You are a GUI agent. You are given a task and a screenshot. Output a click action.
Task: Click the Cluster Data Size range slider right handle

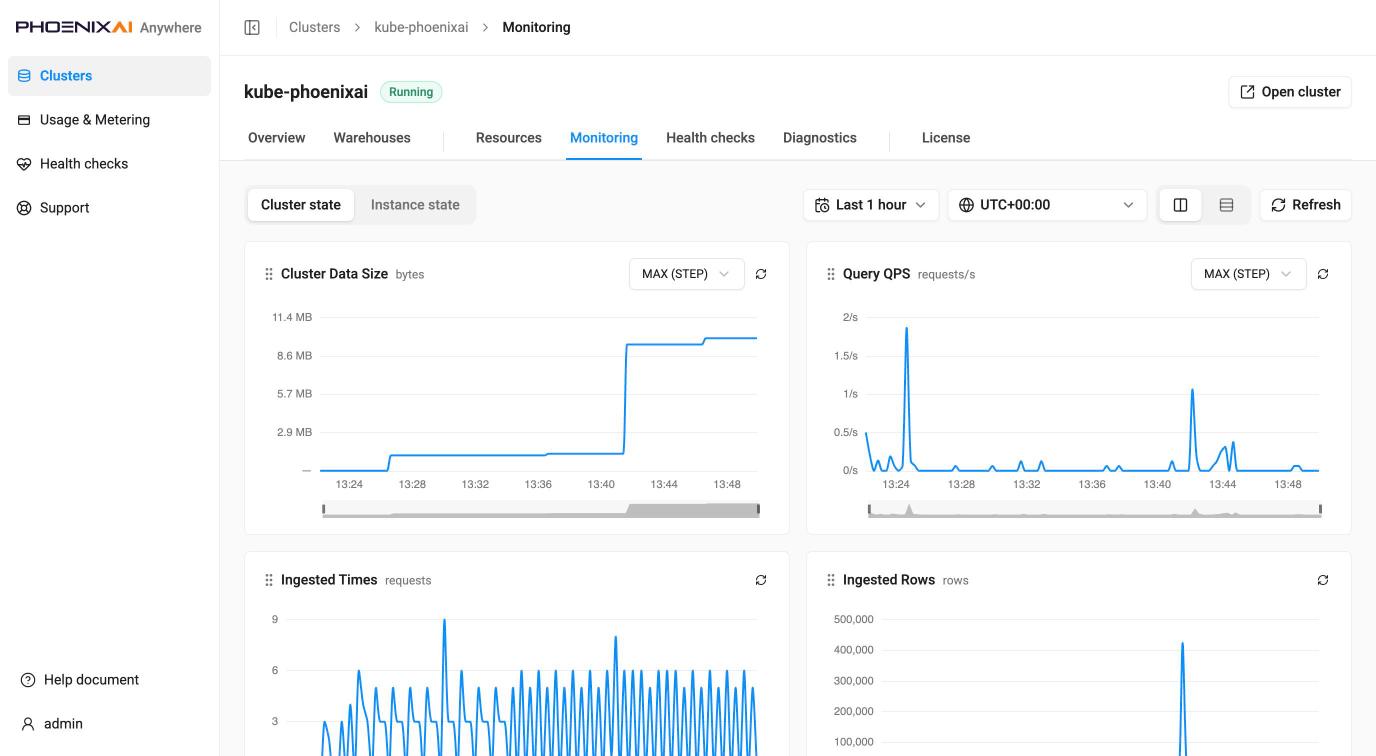coord(758,510)
